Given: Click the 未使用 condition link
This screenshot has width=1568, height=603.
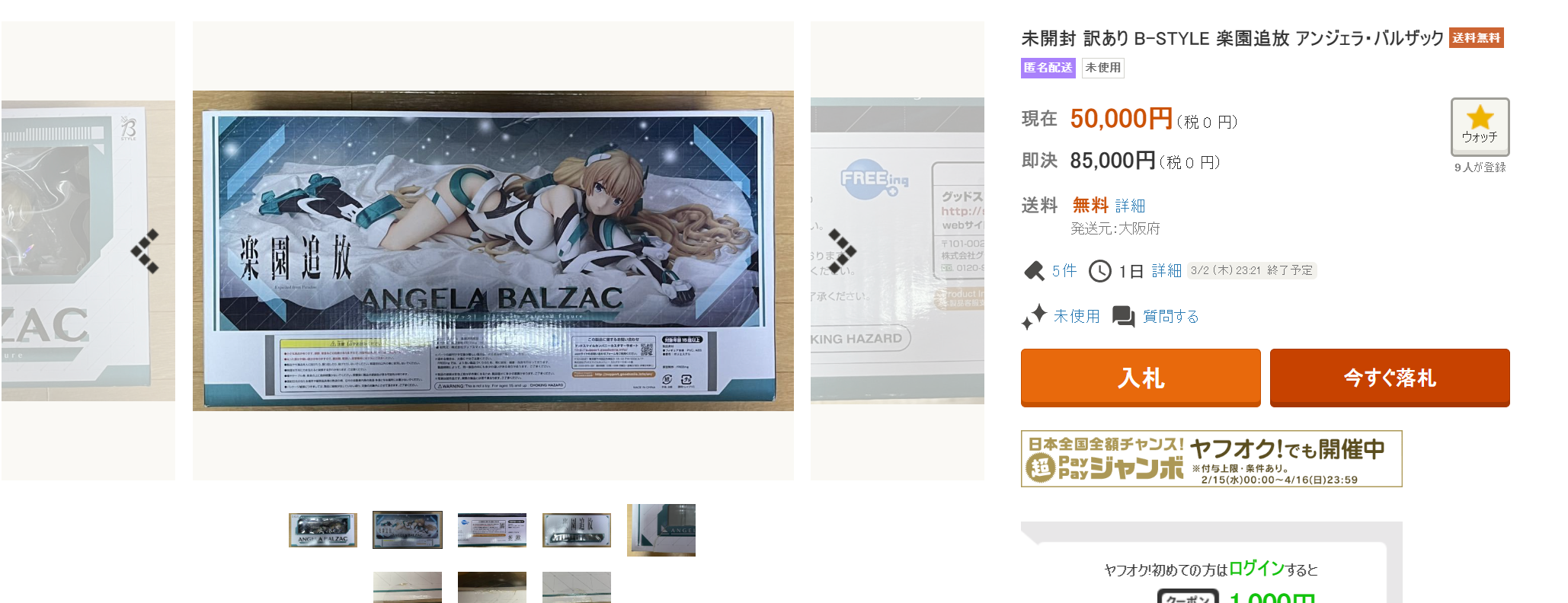Looking at the screenshot, I should point(1077,317).
